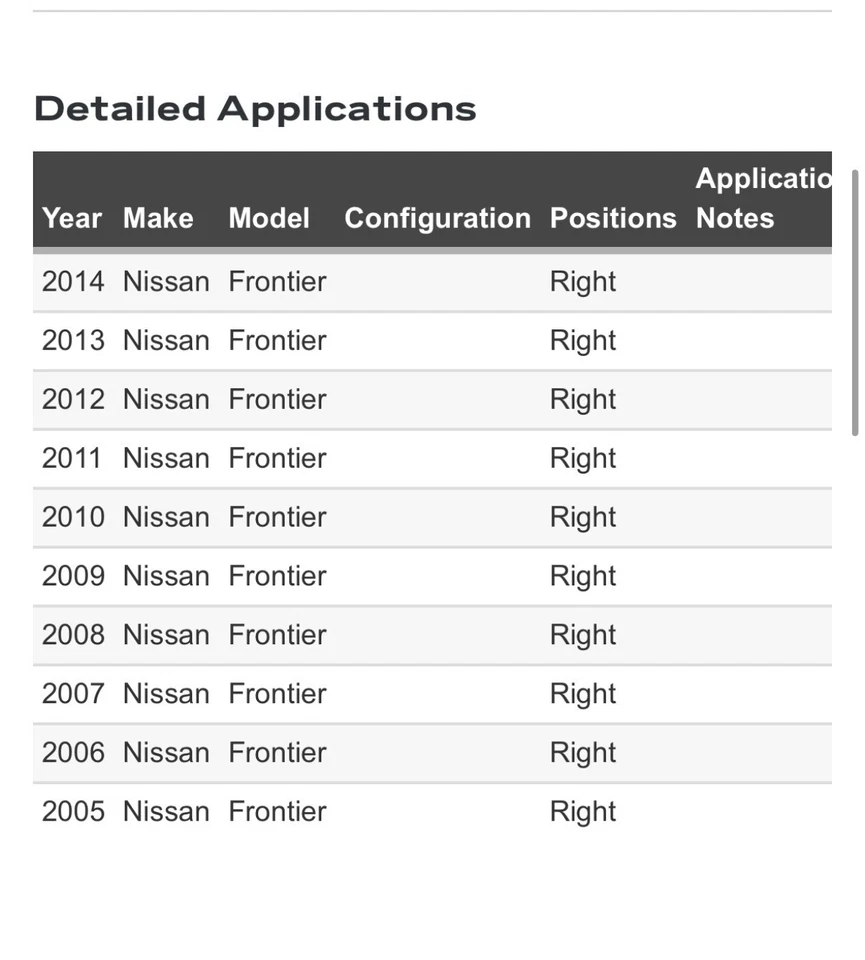
Task: Click the Detailed Applications heading
Action: point(255,109)
